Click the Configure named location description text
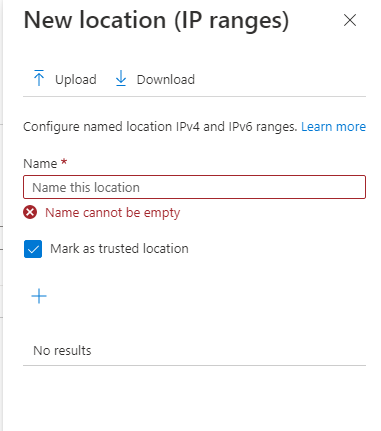Viewport: 381px width, 431px height. click(x=160, y=127)
